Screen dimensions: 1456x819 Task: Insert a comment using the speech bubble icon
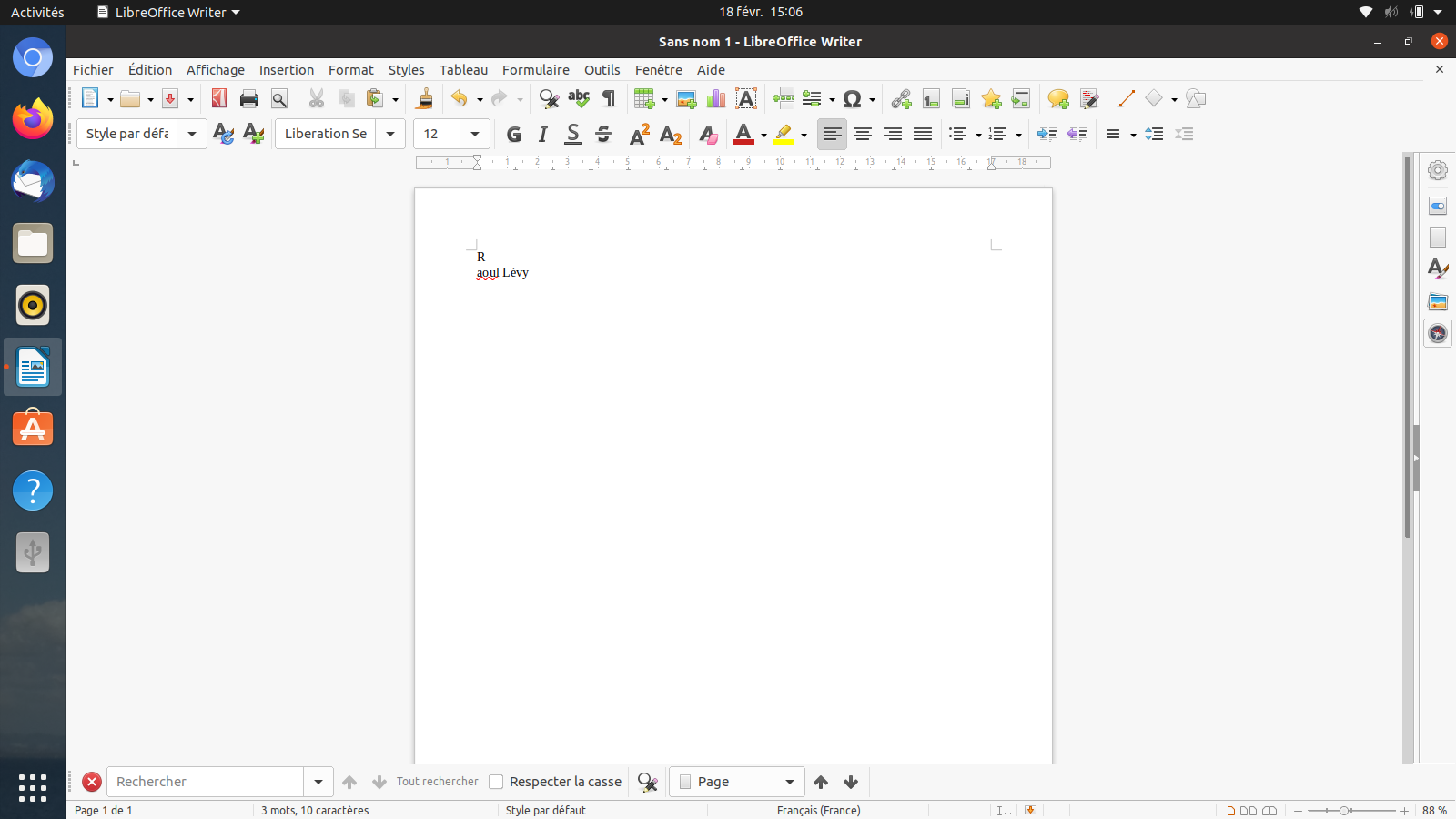pyautogui.click(x=1057, y=99)
